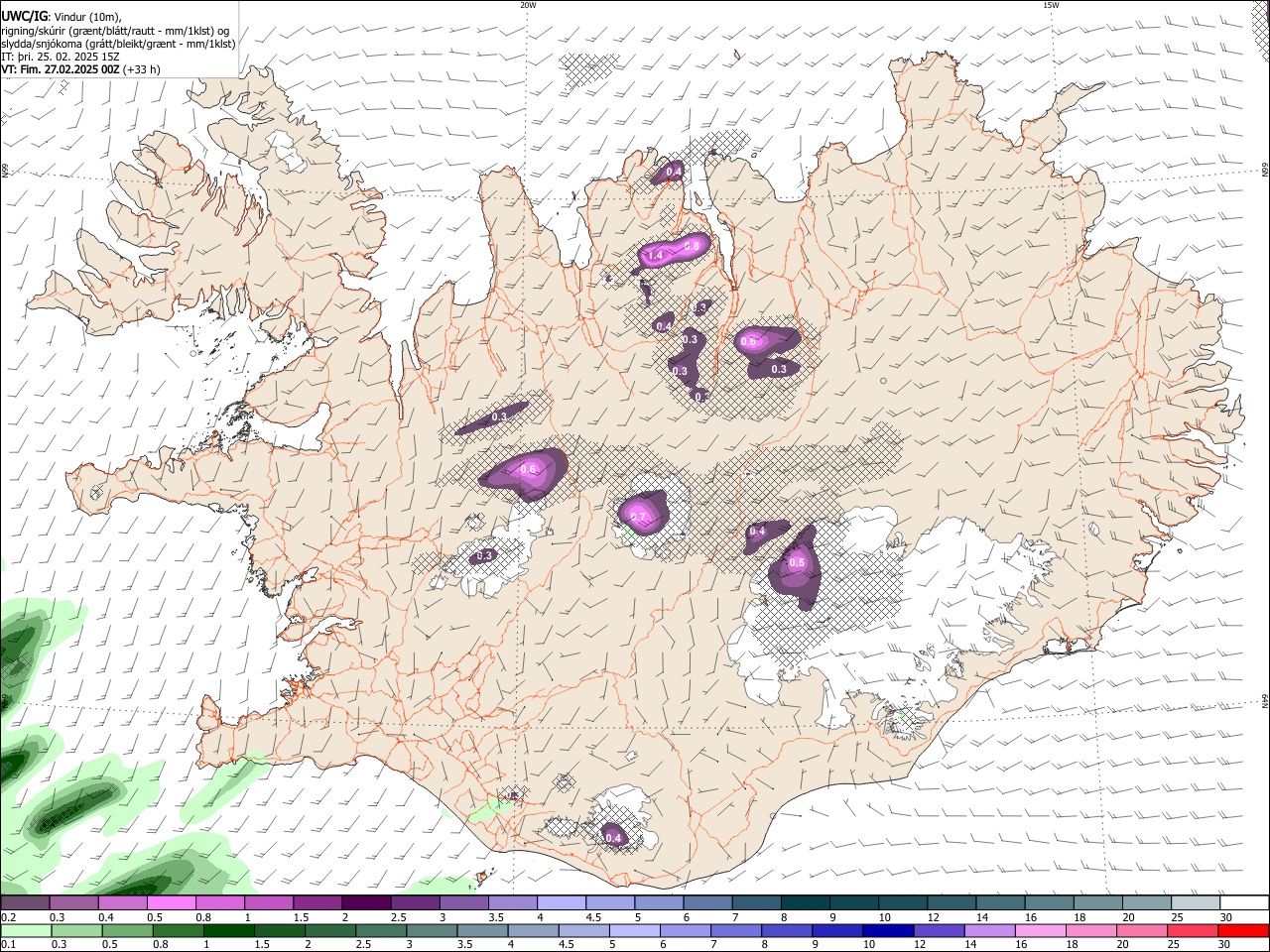Viewport: 1270px width, 952px height.
Task: Click the 'VT: Fim. 27.02.2025 00Z' valid time
Action: pyautogui.click(x=61, y=69)
